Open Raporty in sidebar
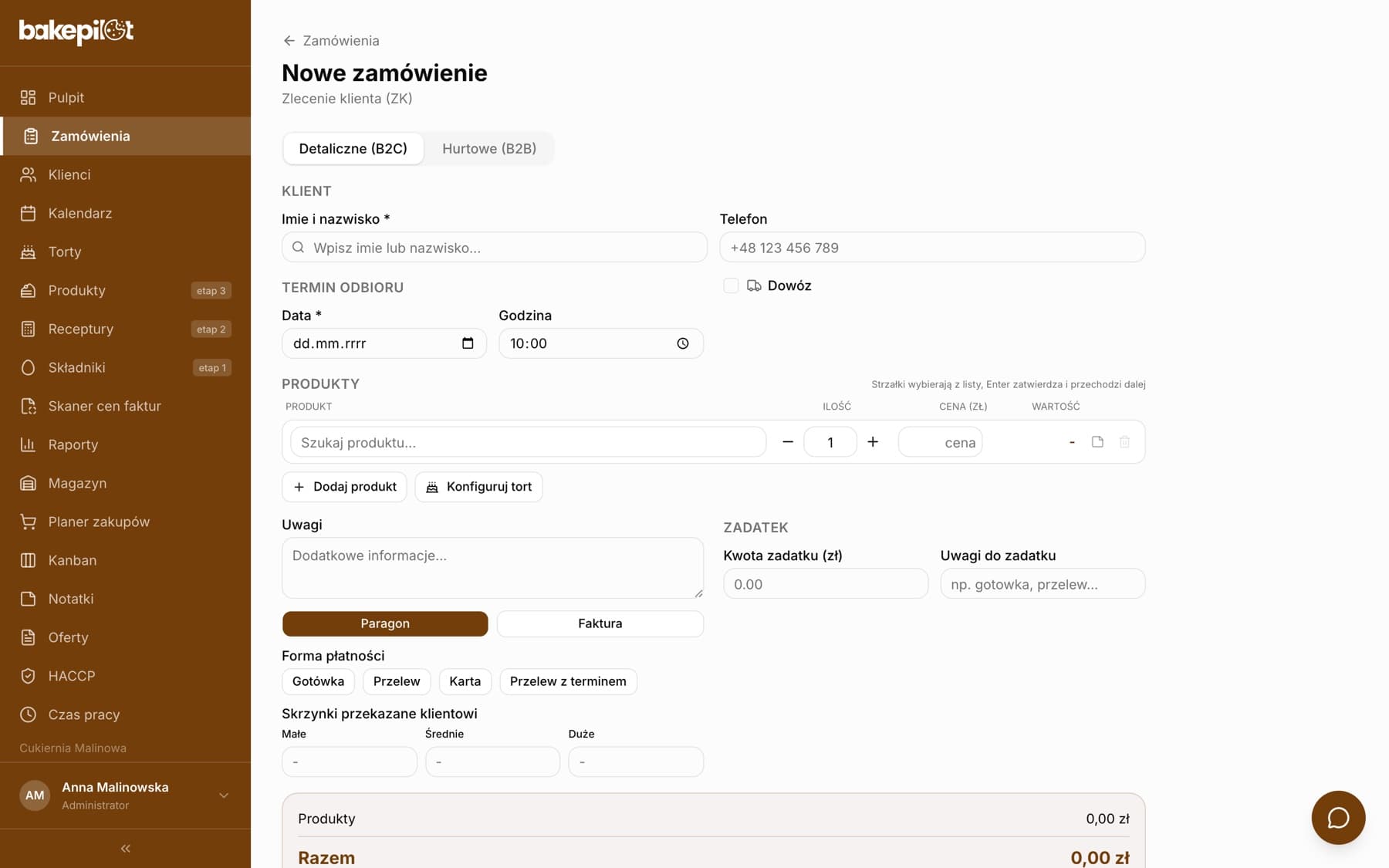 tap(126, 444)
